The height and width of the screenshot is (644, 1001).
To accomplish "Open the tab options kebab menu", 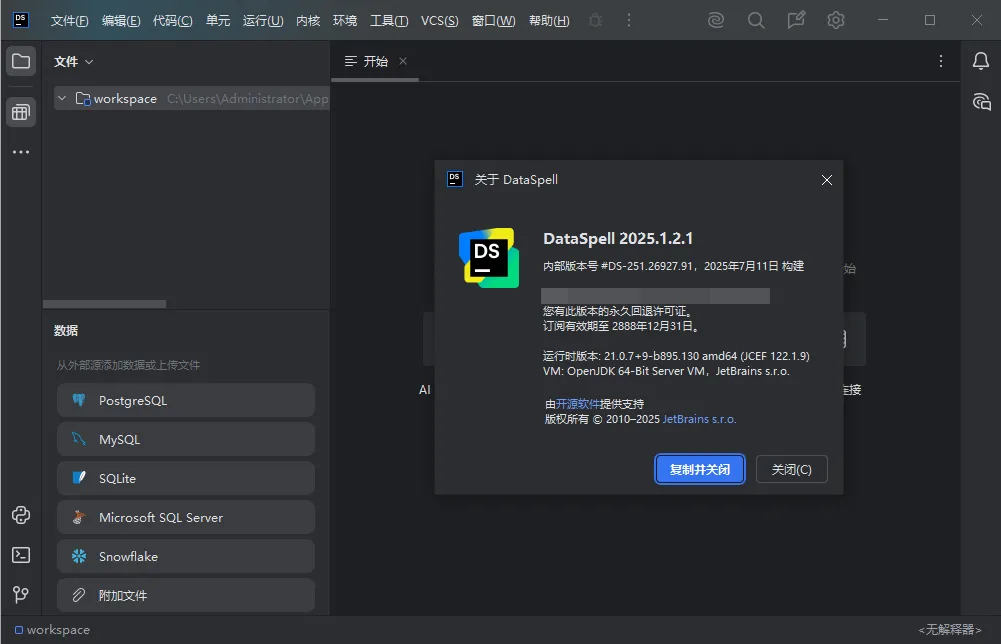I will (940, 62).
